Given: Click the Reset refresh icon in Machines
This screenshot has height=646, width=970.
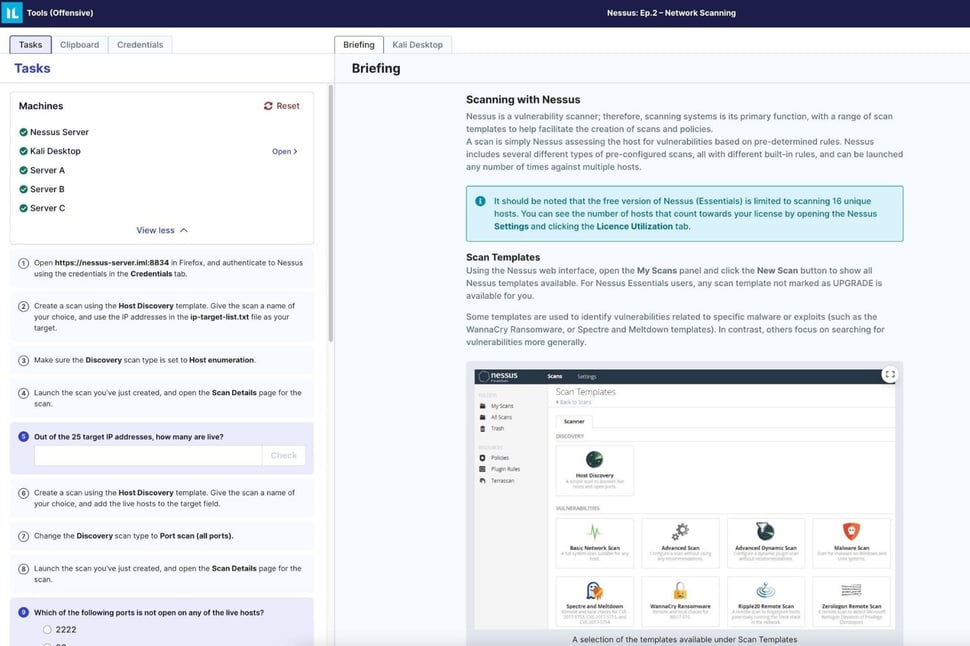Looking at the screenshot, I should tap(268, 106).
